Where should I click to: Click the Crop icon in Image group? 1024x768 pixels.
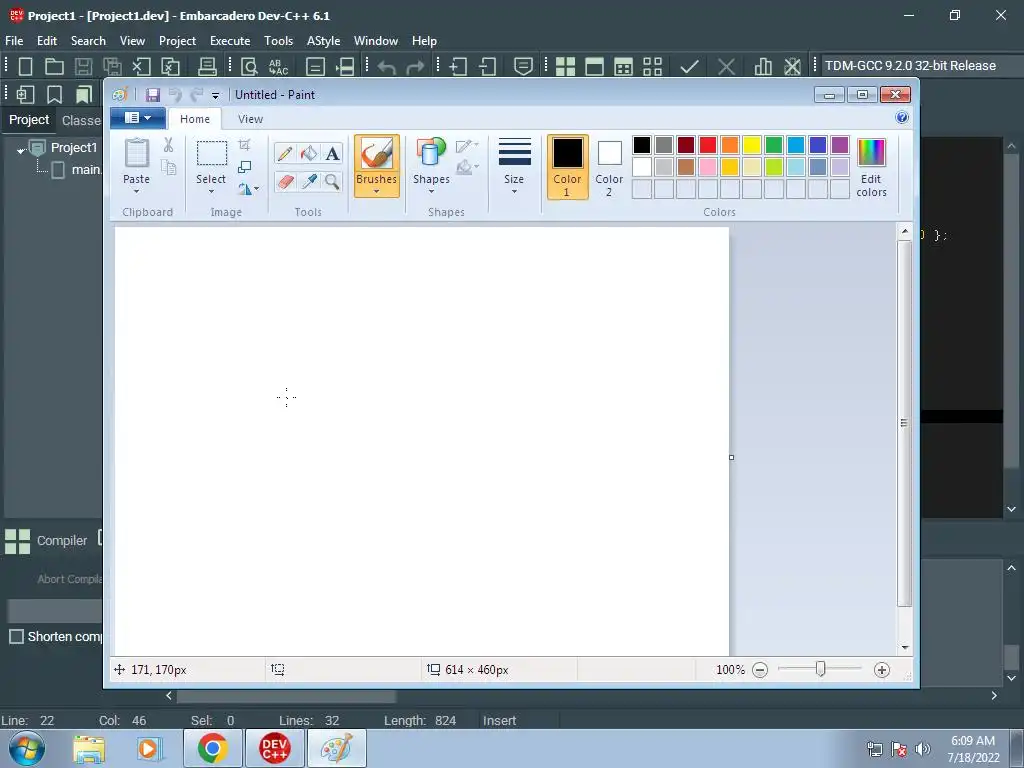click(244, 145)
